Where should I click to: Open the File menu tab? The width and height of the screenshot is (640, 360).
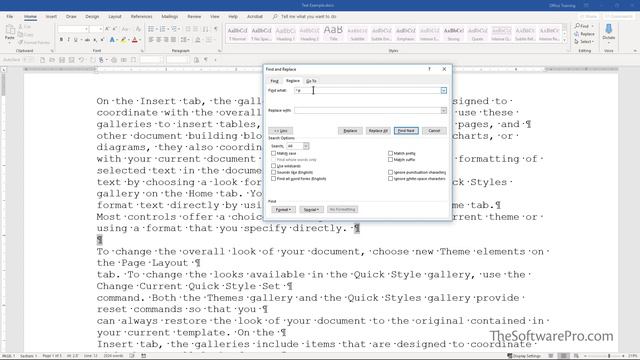point(9,17)
